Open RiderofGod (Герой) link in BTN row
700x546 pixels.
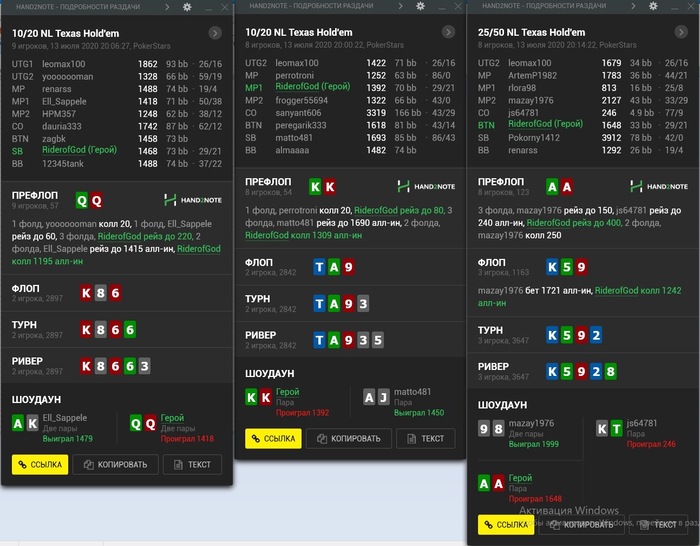(x=546, y=124)
